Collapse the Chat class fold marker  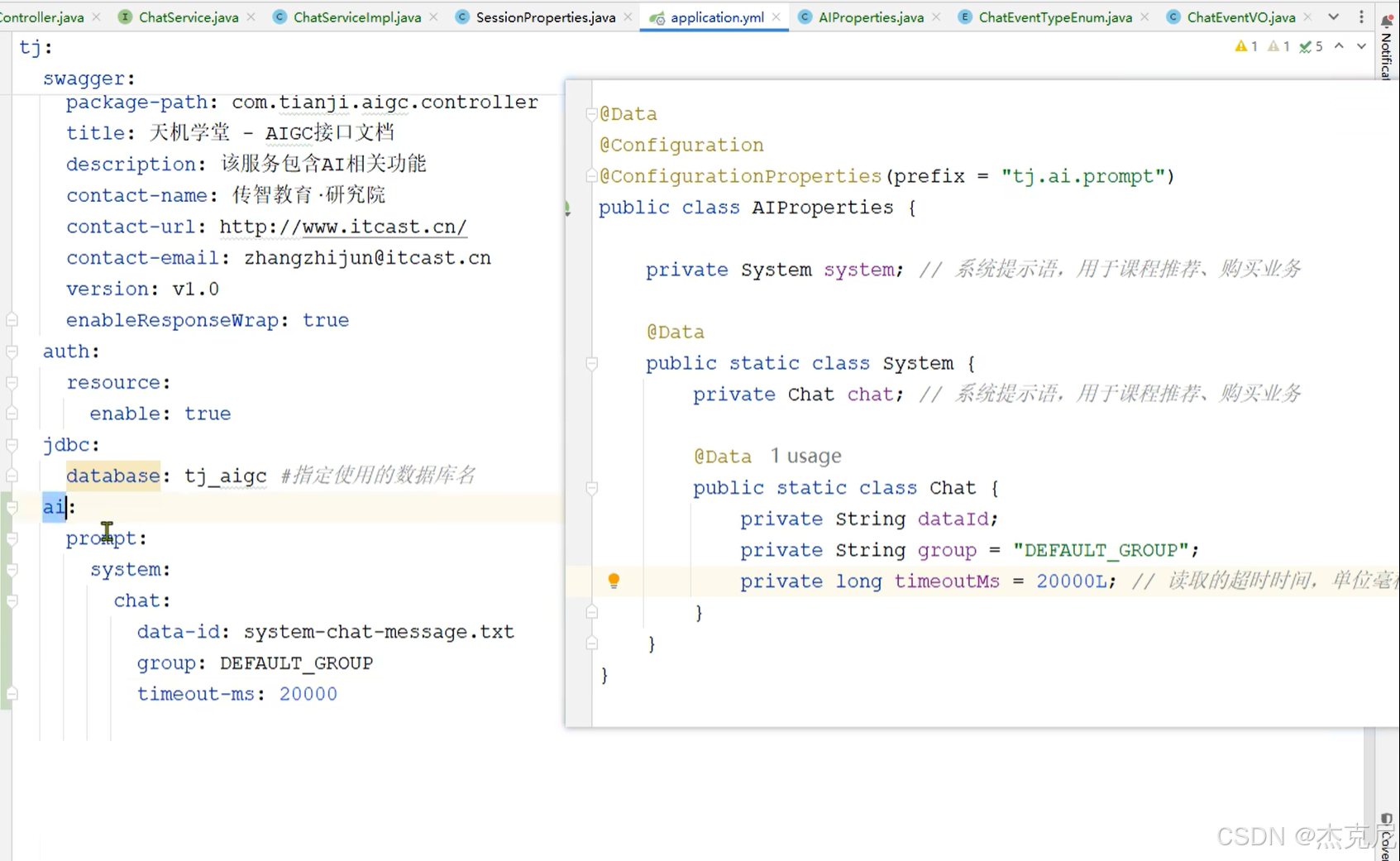pos(592,488)
